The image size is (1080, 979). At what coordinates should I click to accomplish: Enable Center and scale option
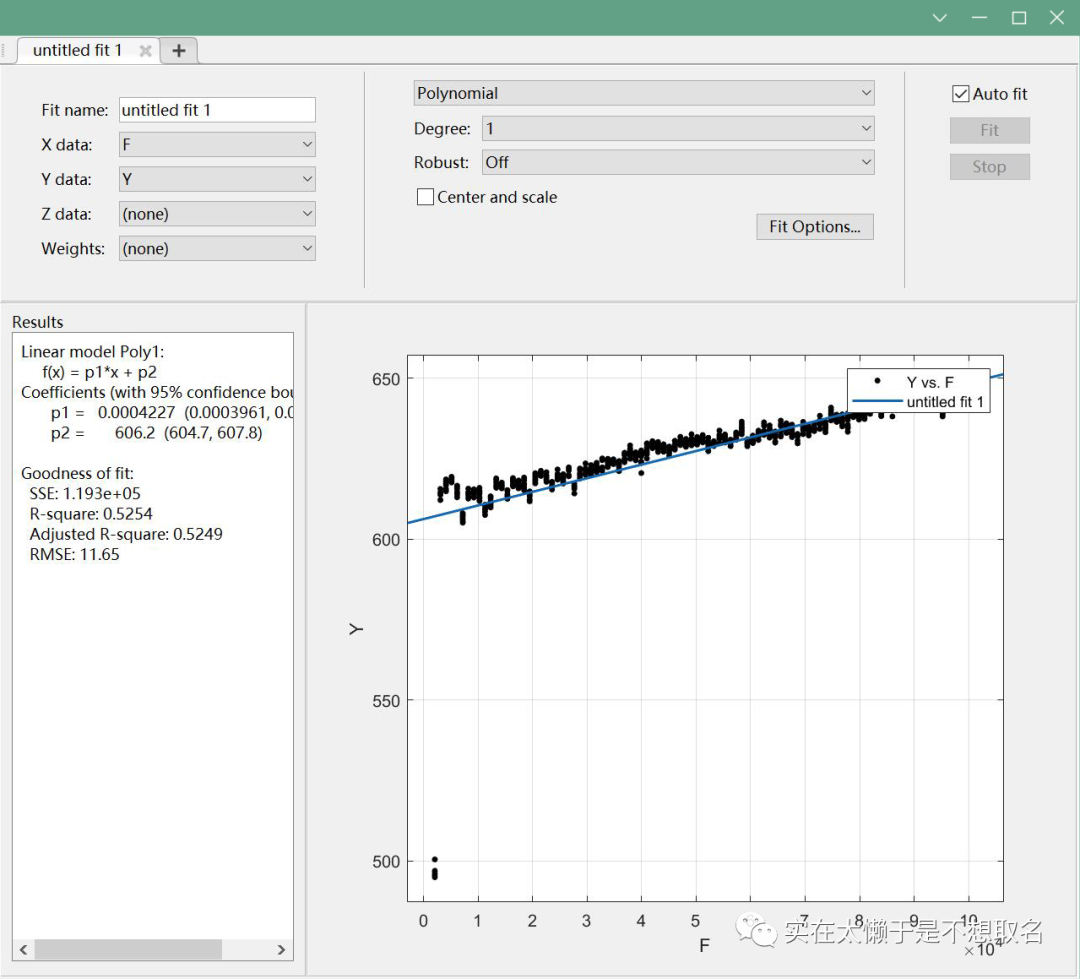click(x=426, y=197)
